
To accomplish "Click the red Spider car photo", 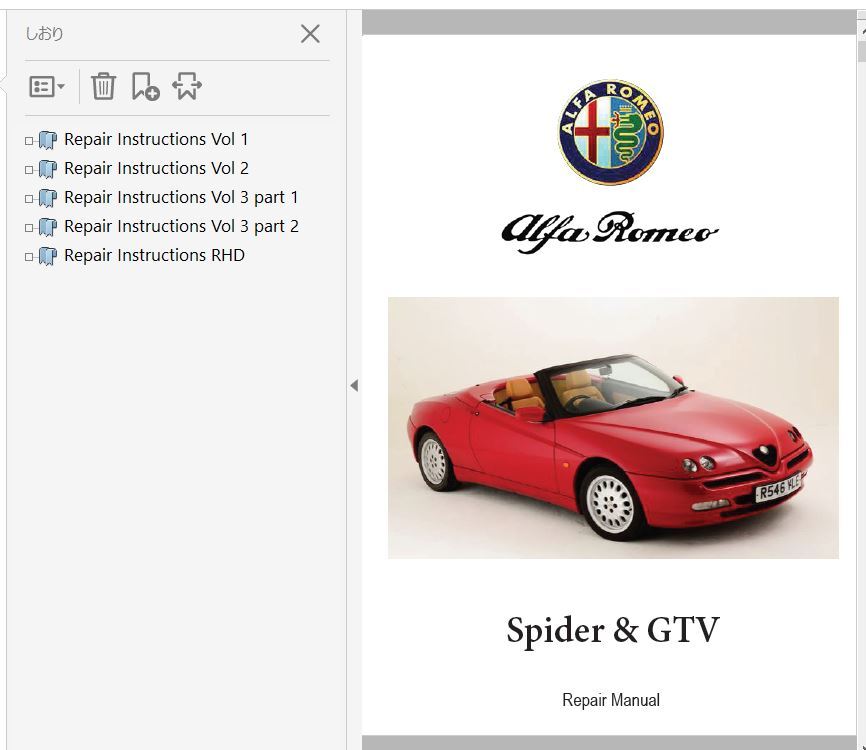I will 613,428.
